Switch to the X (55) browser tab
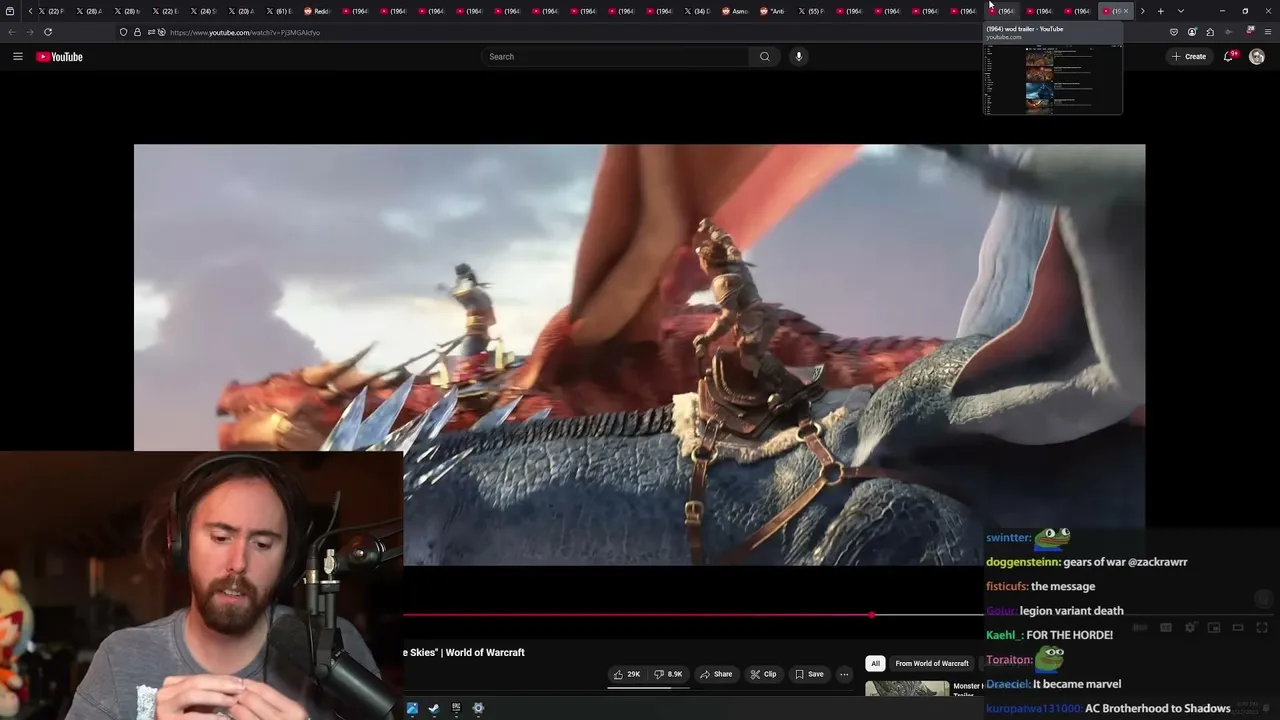The height and width of the screenshot is (720, 1280). (x=810, y=11)
